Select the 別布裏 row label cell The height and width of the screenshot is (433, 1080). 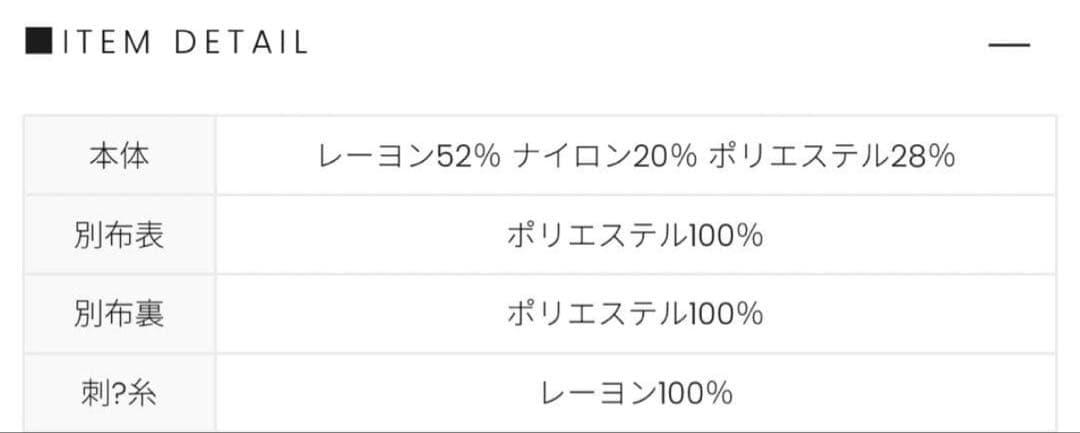pos(119,314)
